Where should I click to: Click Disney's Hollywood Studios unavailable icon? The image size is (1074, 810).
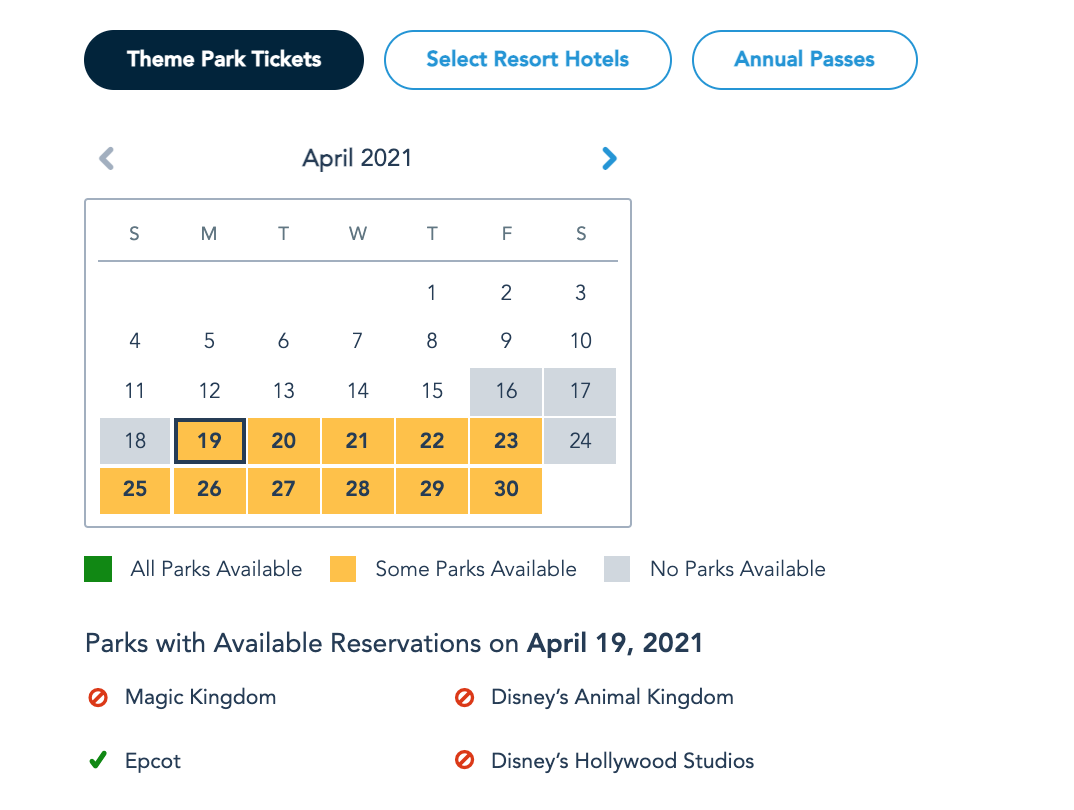click(x=464, y=761)
